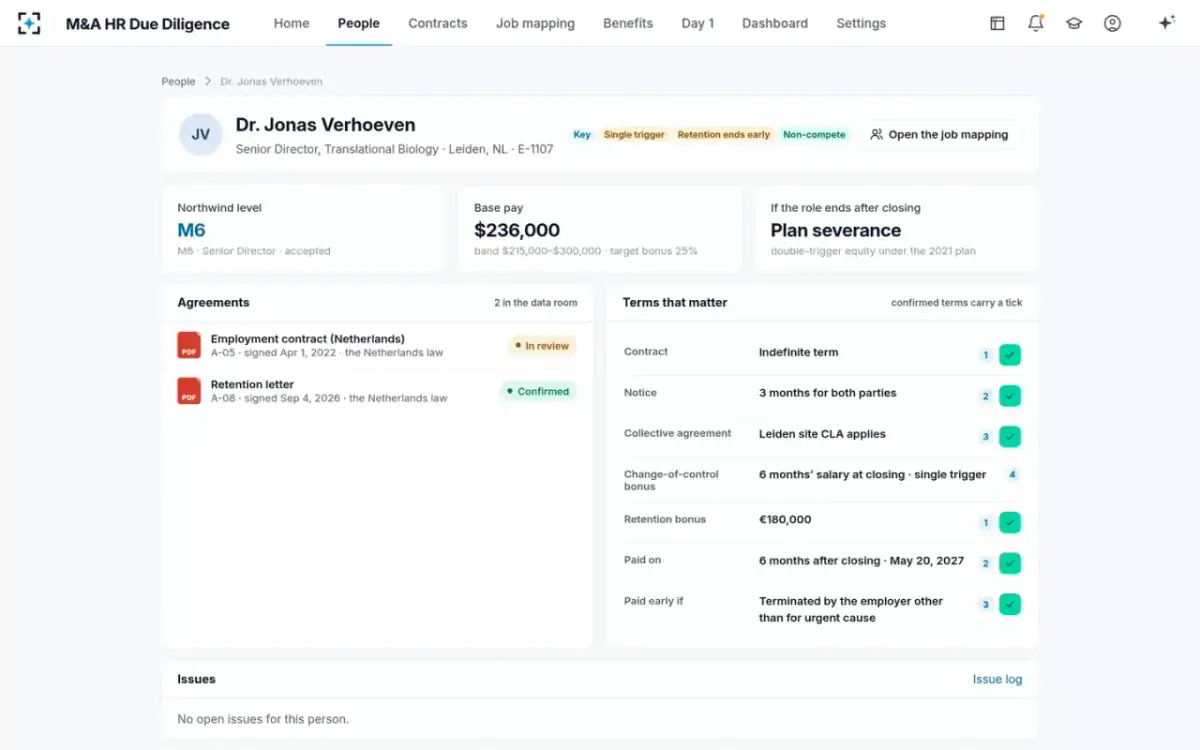This screenshot has height=750, width=1200.
Task: Click the Non-compete tag
Action: point(814,134)
